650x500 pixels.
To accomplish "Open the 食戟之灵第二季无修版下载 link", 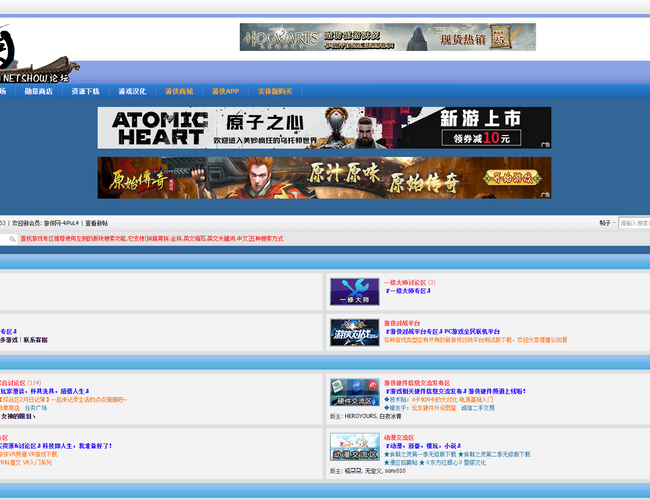I will 494,454.
